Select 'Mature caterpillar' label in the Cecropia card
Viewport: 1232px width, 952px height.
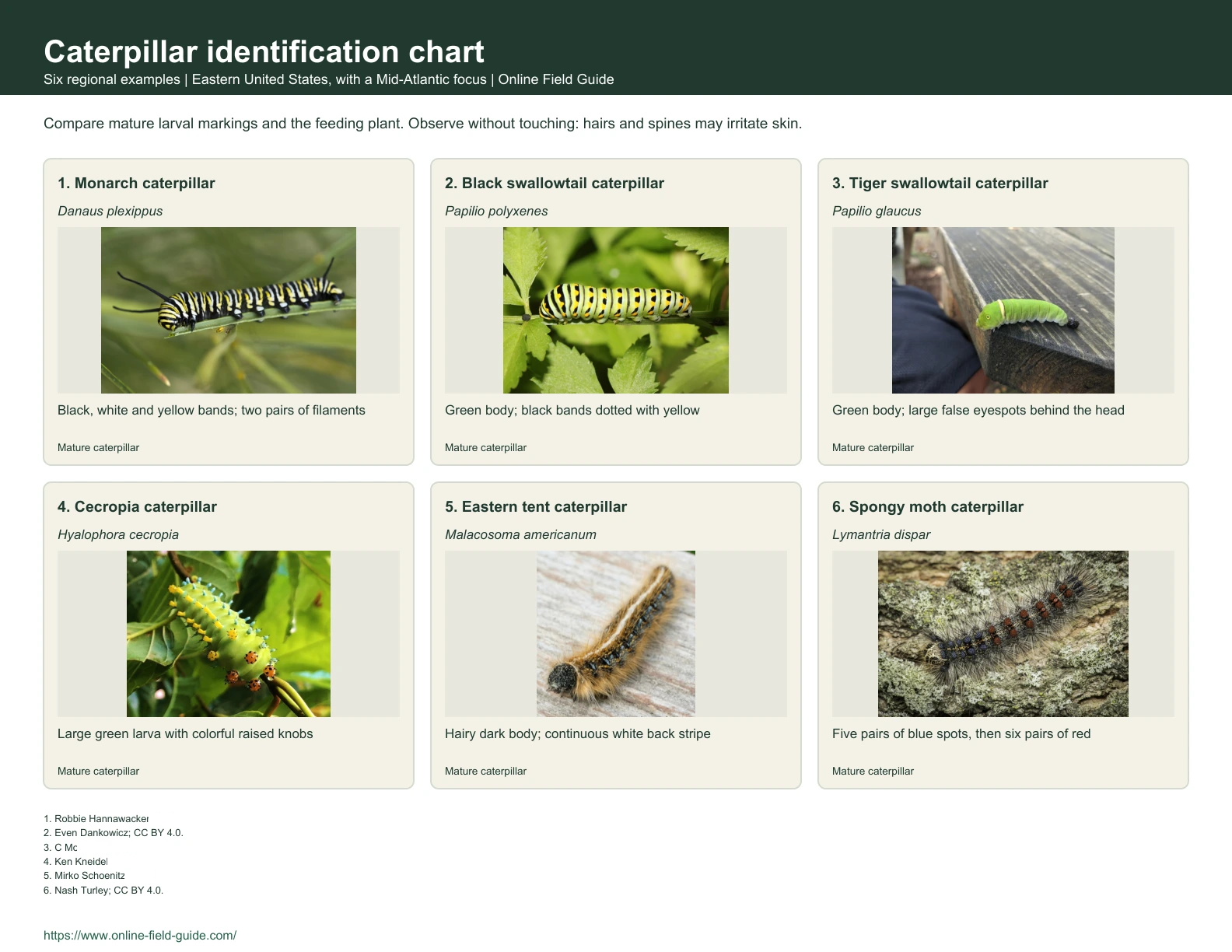click(99, 771)
